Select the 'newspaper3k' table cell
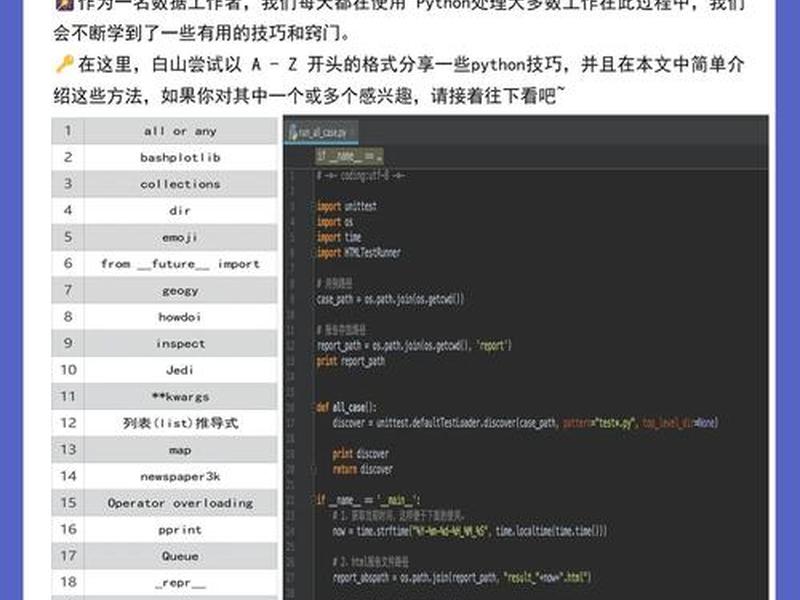Screen dimensions: 800x600 point(181,476)
